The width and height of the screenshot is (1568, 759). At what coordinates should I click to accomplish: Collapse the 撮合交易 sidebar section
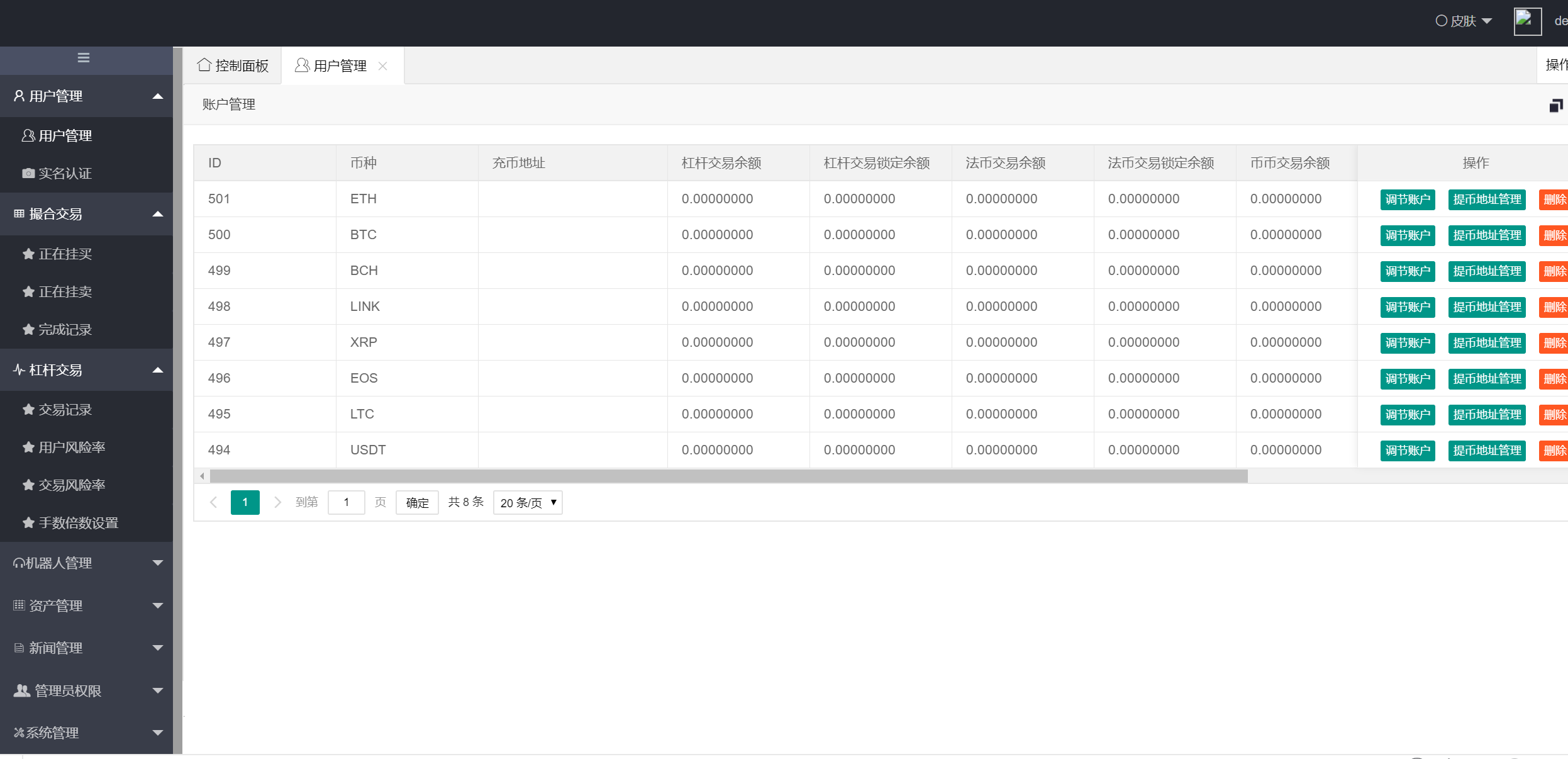(x=87, y=214)
